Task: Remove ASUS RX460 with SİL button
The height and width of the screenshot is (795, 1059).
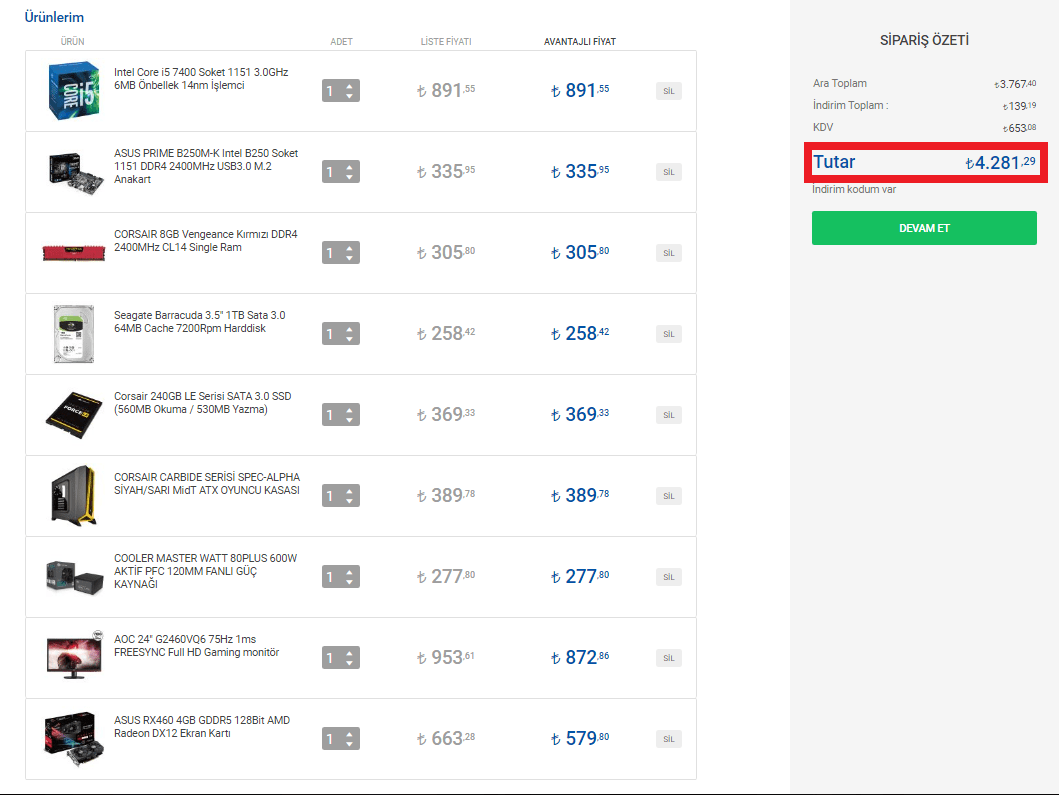Action: pyautogui.click(x=669, y=740)
